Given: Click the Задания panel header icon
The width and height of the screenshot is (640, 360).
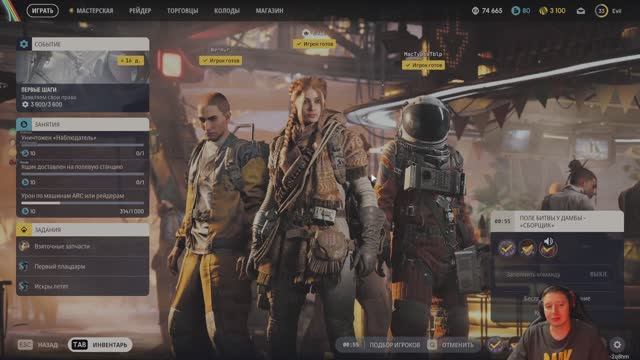Looking at the screenshot, I should [24, 230].
